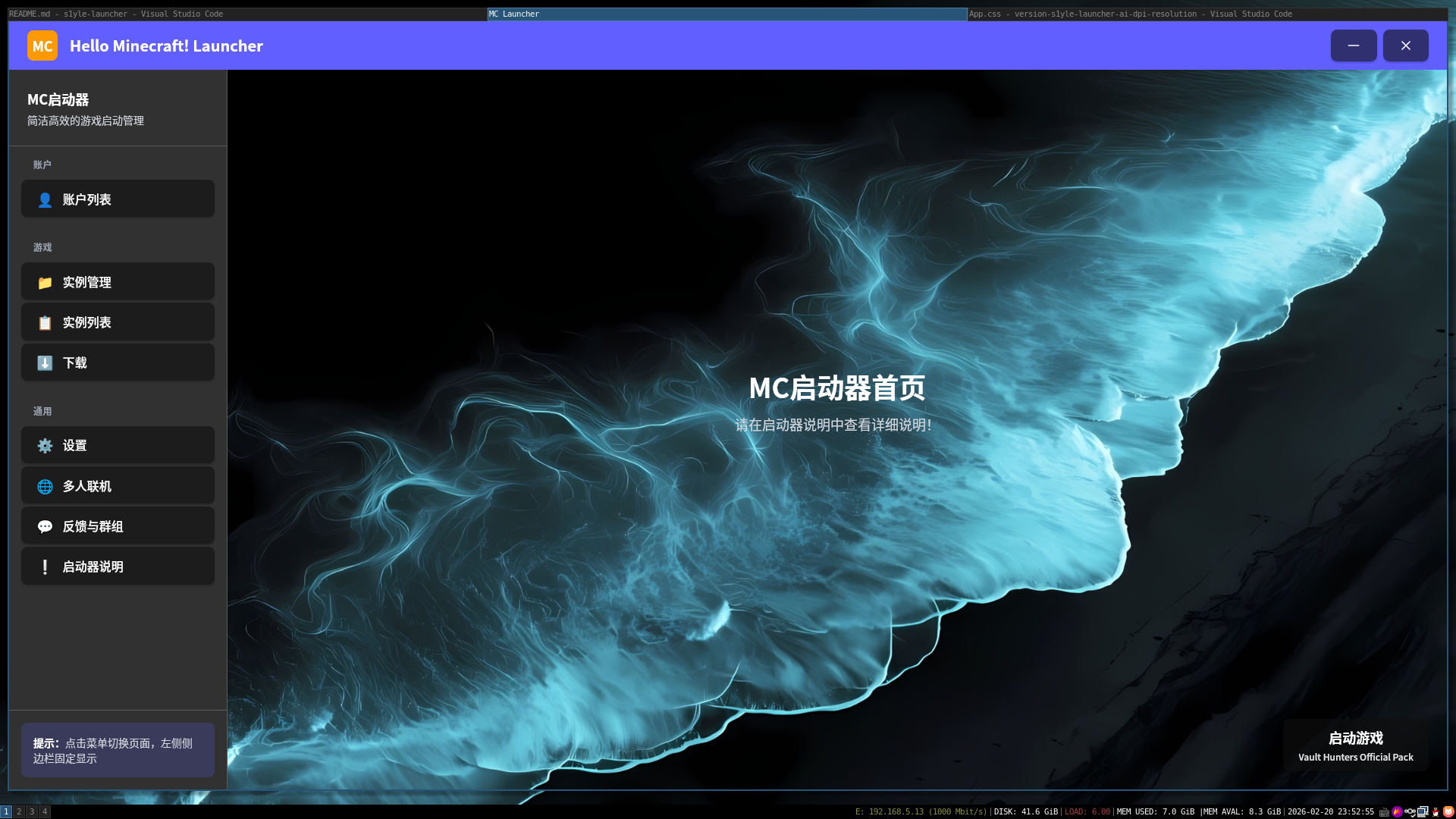The height and width of the screenshot is (819, 1456).
Task: Click the network monitors tray icon
Action: pos(1423,811)
